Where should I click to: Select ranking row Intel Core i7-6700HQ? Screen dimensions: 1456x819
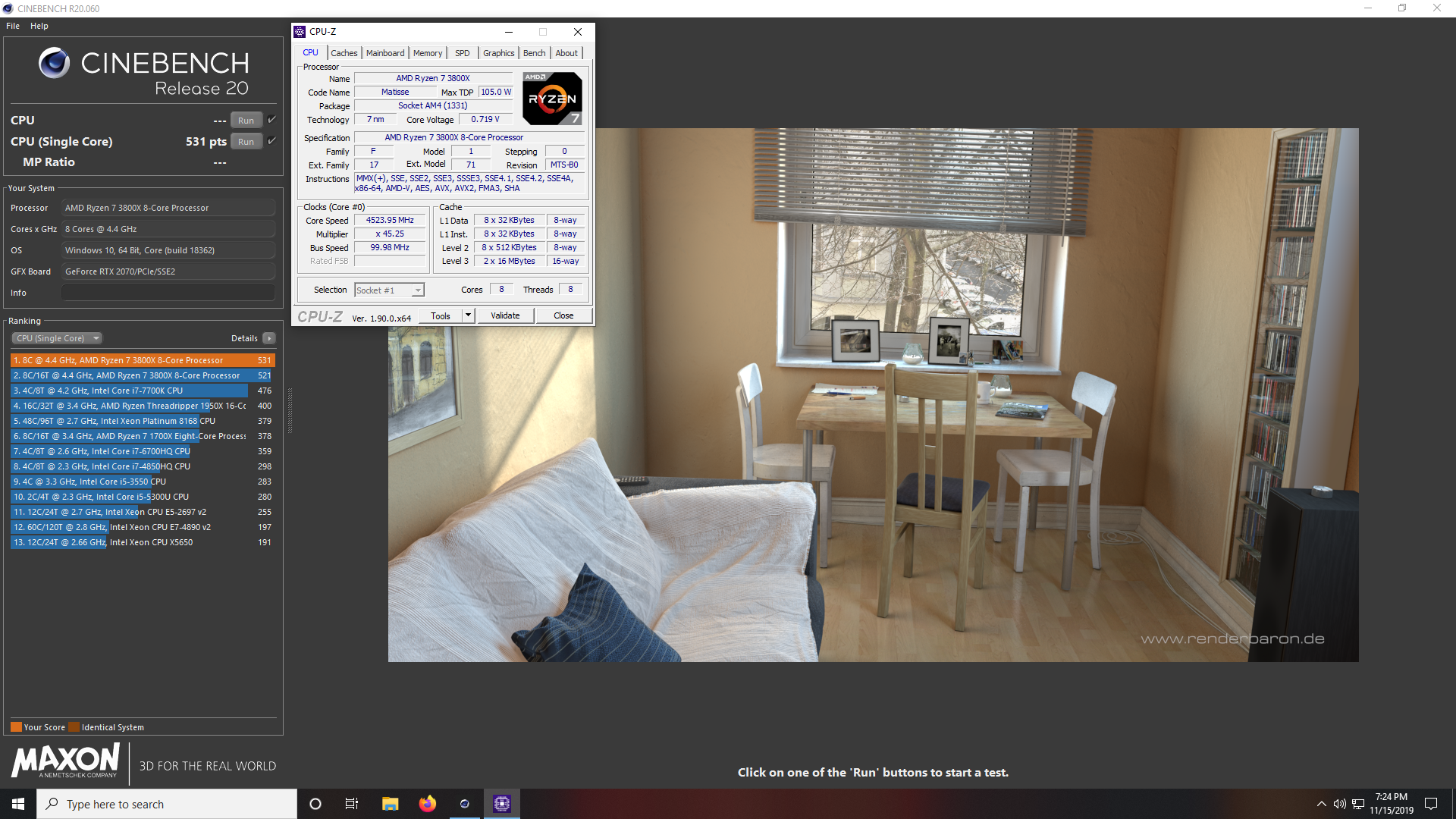pyautogui.click(x=143, y=451)
